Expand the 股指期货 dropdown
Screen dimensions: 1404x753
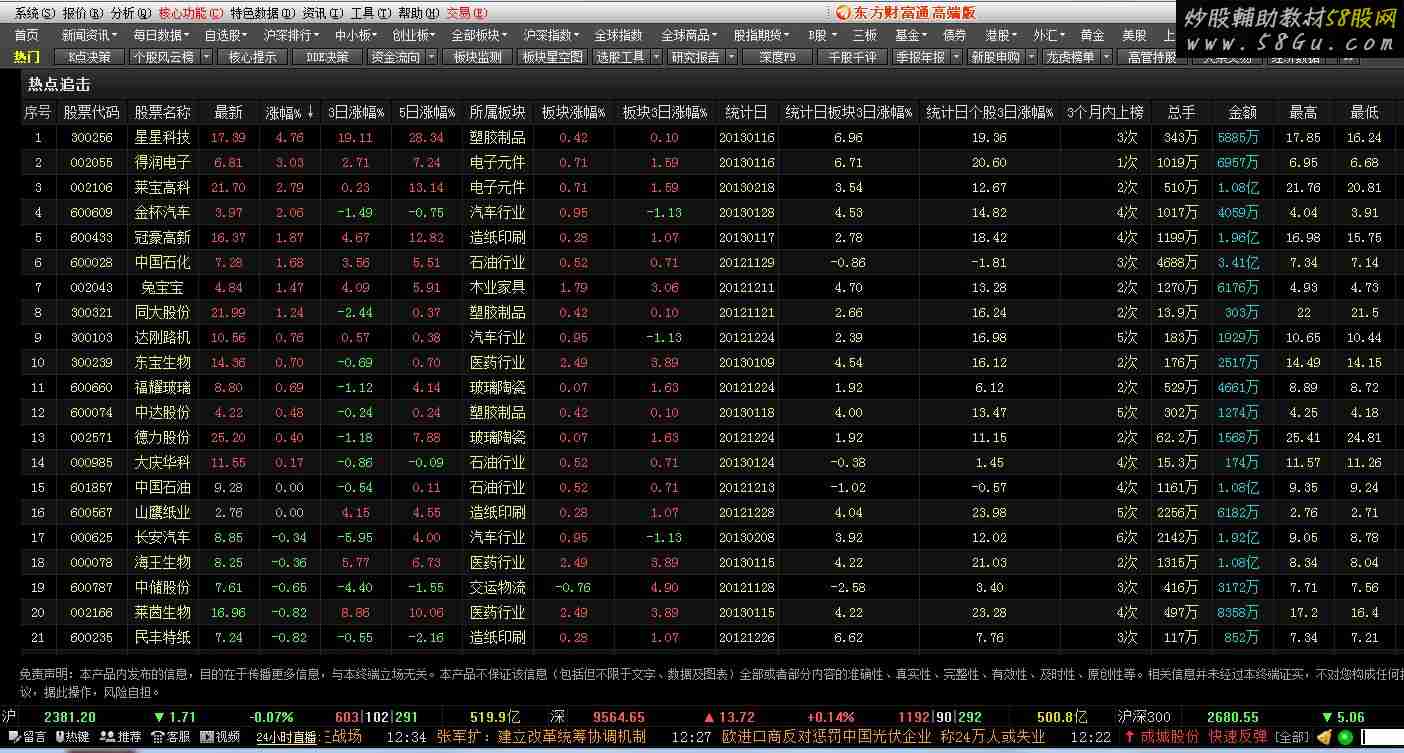[763, 35]
